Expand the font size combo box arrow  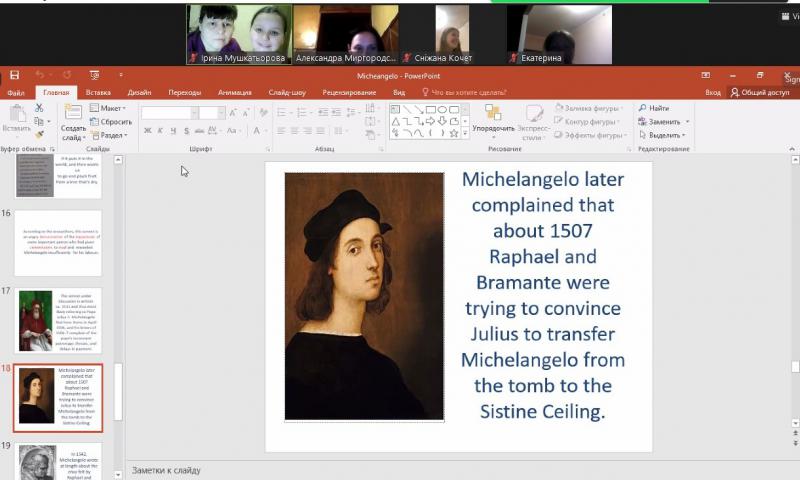[x=221, y=113]
